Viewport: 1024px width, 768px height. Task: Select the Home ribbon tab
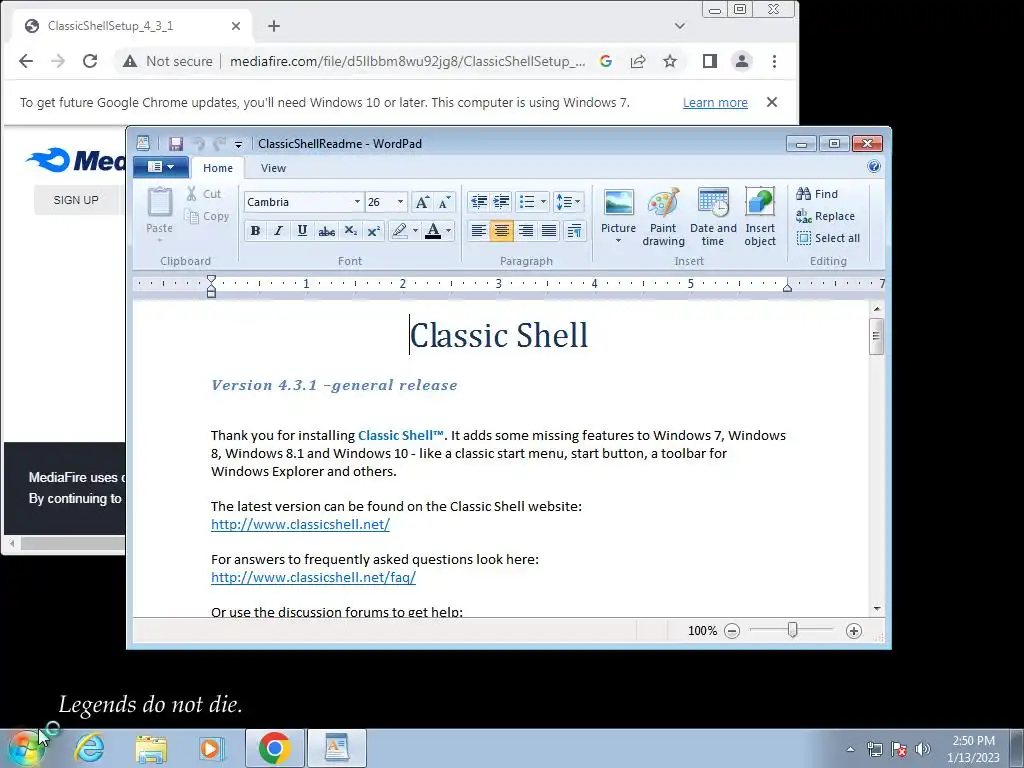217,168
